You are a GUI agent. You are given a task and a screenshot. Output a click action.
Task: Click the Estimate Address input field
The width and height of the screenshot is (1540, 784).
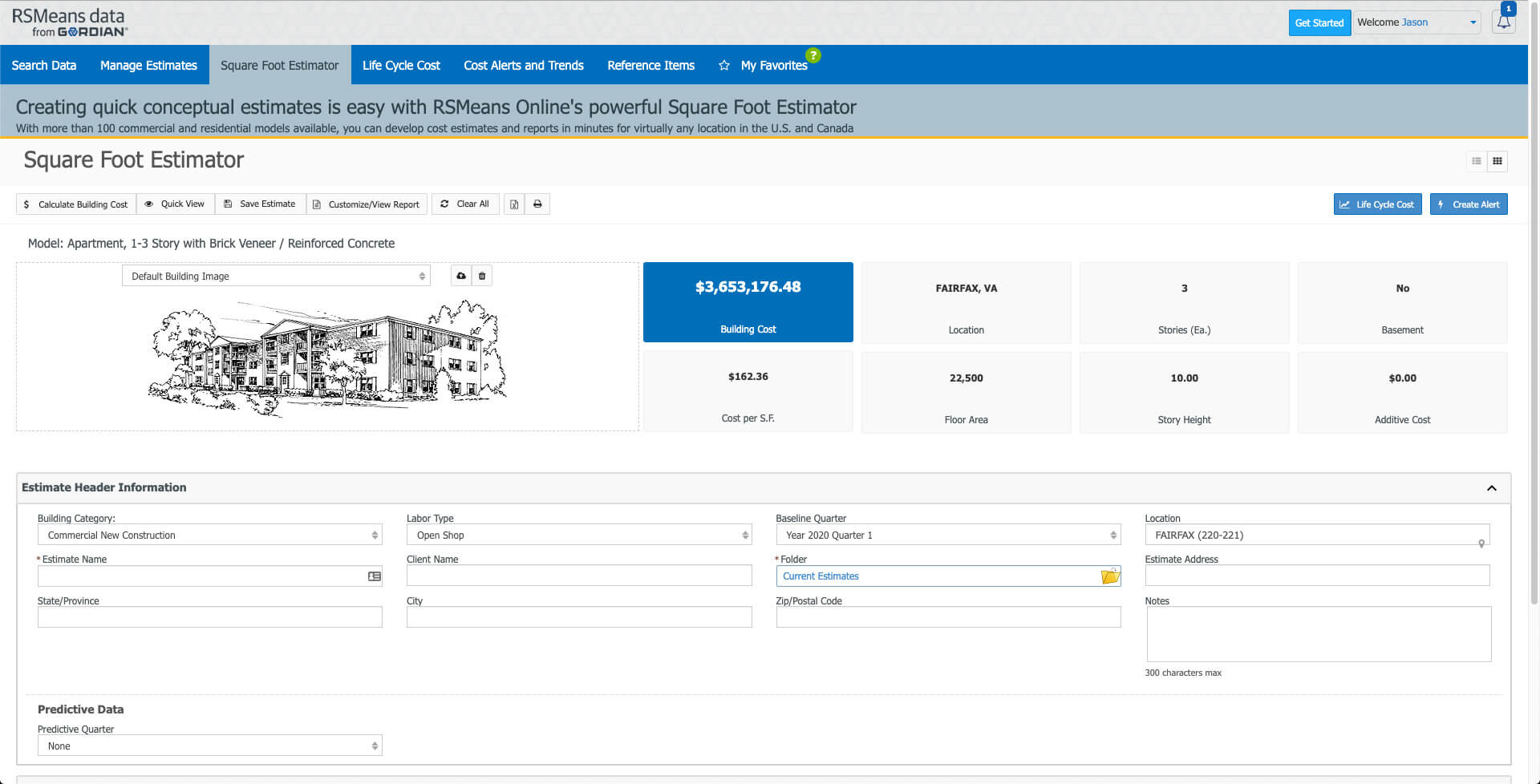pyautogui.click(x=1317, y=576)
